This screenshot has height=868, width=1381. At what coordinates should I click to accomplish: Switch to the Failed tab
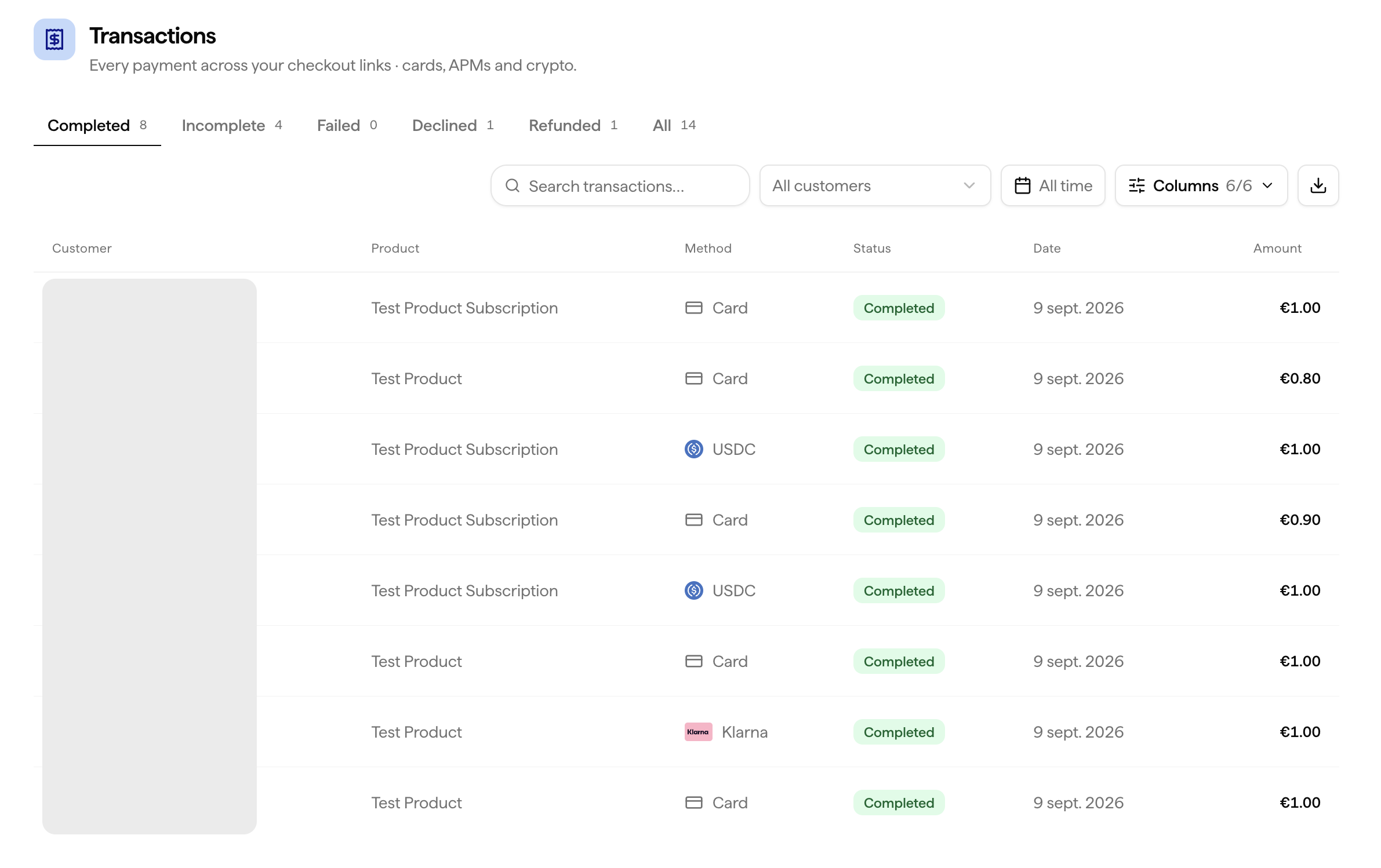[347, 125]
